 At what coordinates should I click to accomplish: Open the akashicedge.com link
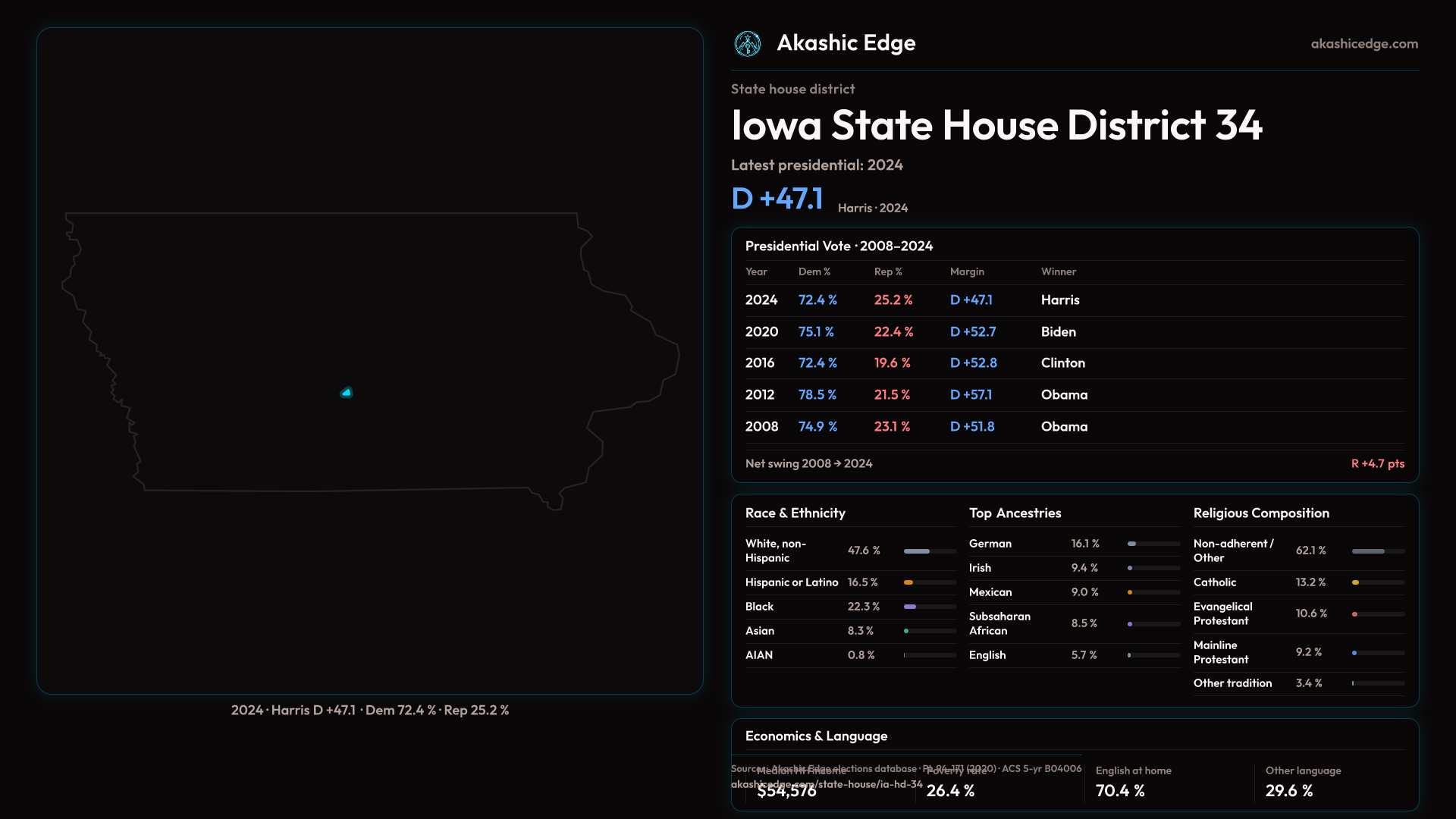1363,44
